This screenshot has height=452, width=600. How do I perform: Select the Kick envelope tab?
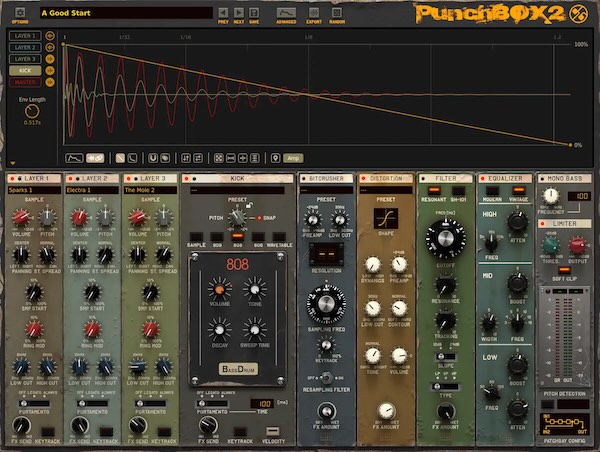click(x=25, y=70)
